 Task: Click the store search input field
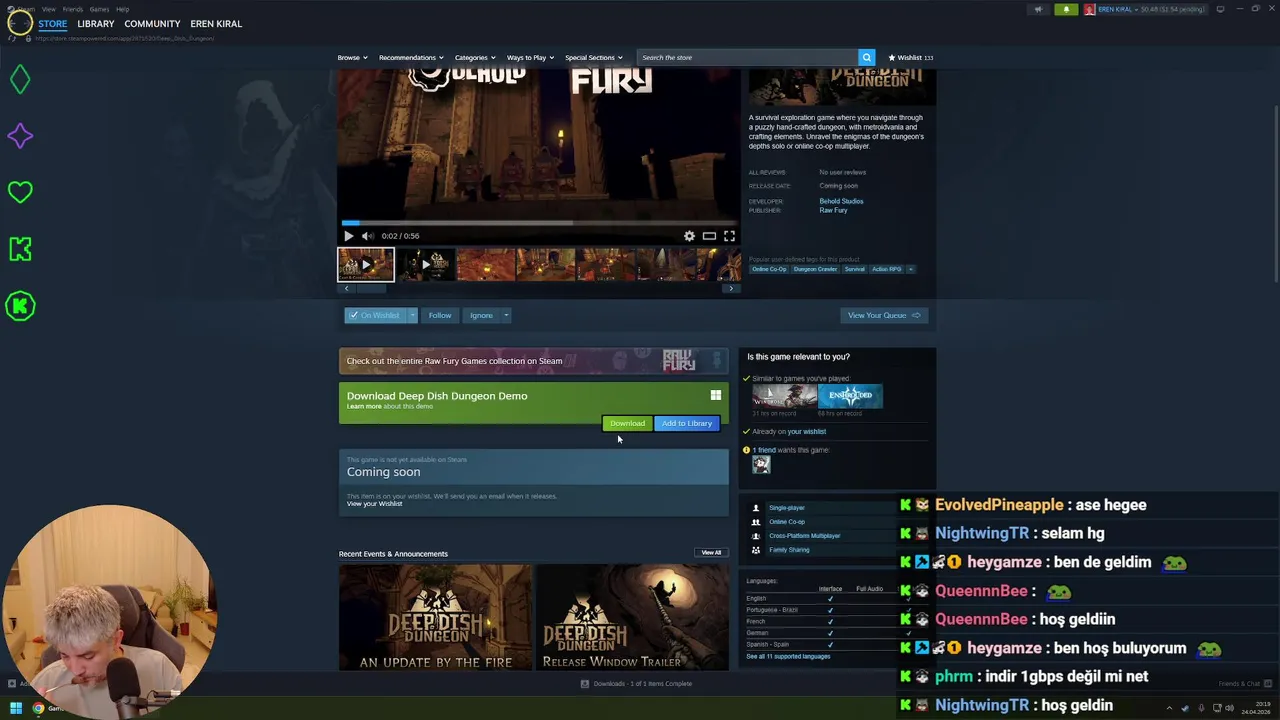tap(747, 57)
